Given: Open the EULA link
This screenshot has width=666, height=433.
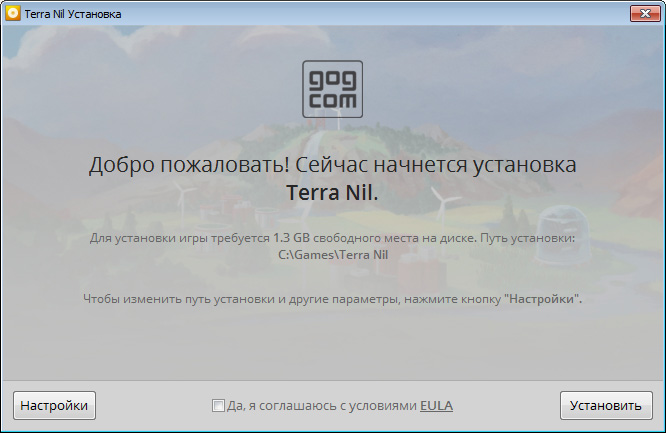Looking at the screenshot, I should point(436,405).
